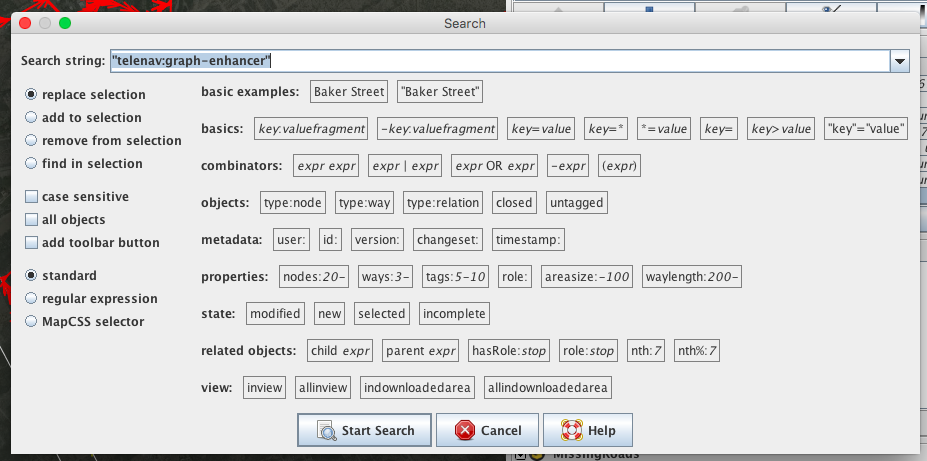The image size is (927, 461).
Task: Start the search
Action: pyautogui.click(x=364, y=430)
